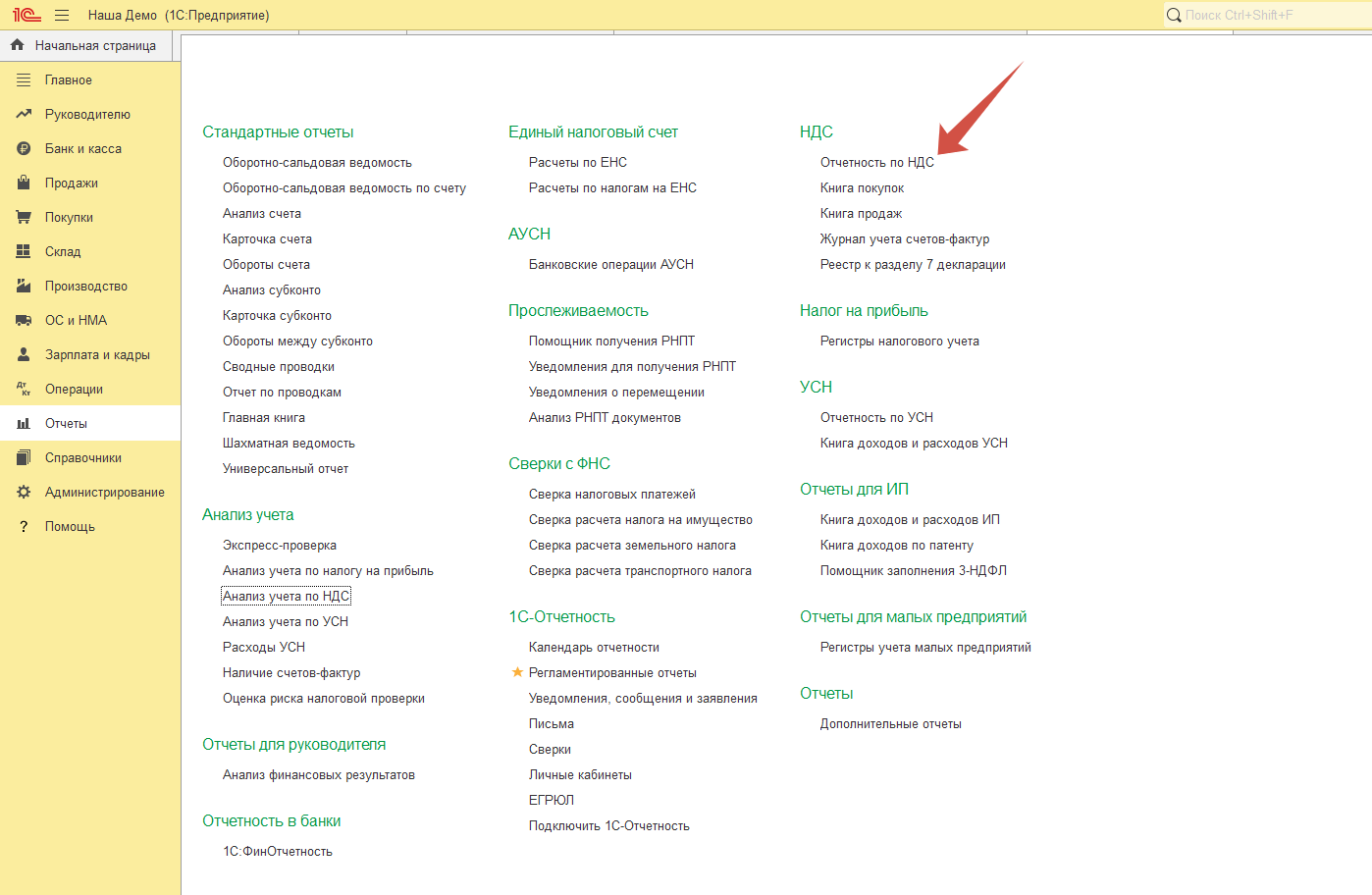The width and height of the screenshot is (1372, 895).
Task: Click the star next to Регламентированные отчеты
Action: point(517,672)
